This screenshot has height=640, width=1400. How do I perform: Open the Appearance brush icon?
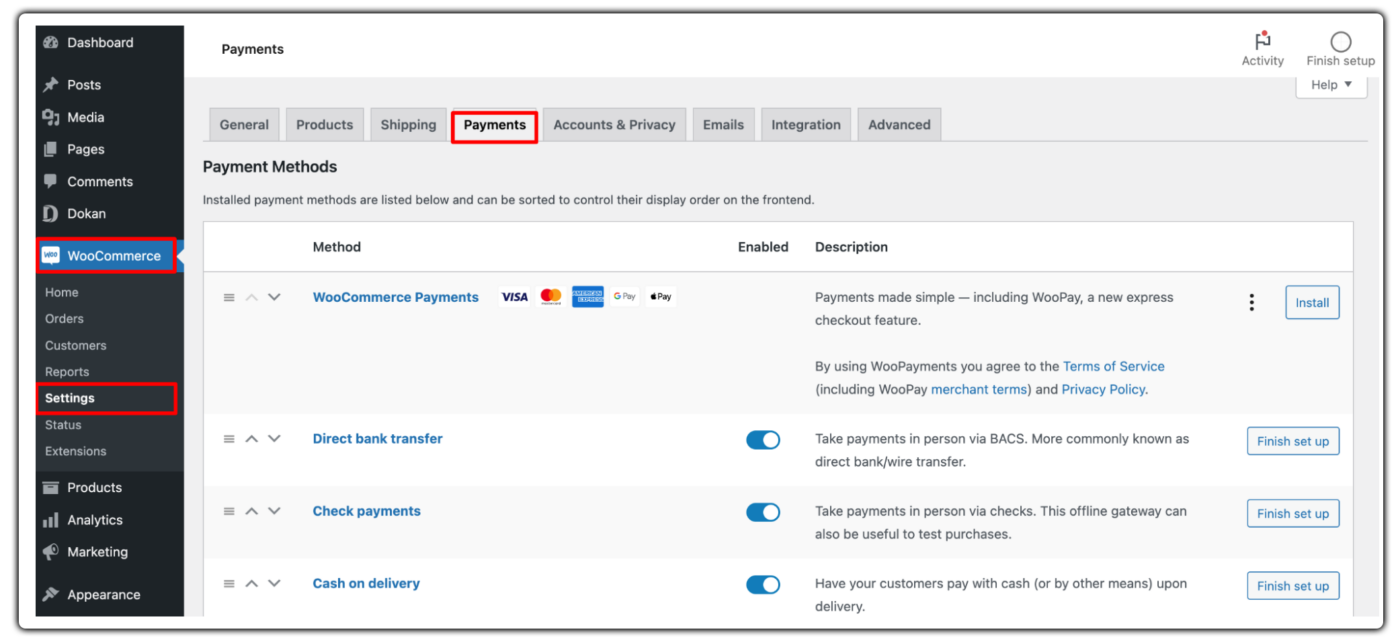pyautogui.click(x=51, y=593)
